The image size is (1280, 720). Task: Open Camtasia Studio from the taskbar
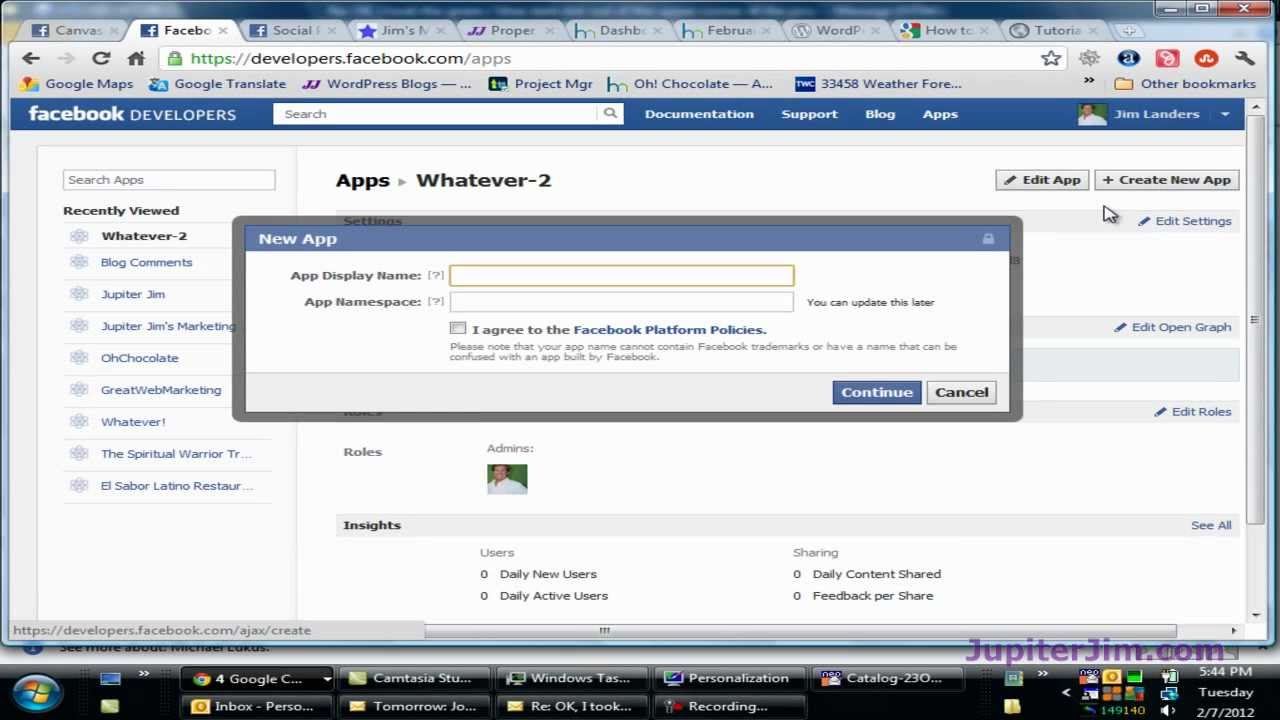[x=411, y=678]
